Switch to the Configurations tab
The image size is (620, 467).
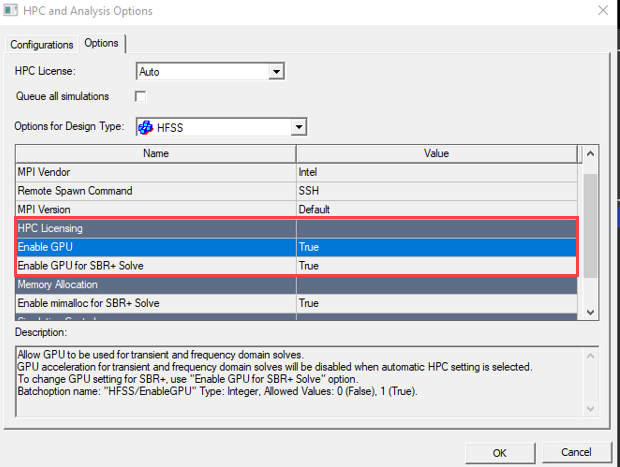click(42, 44)
